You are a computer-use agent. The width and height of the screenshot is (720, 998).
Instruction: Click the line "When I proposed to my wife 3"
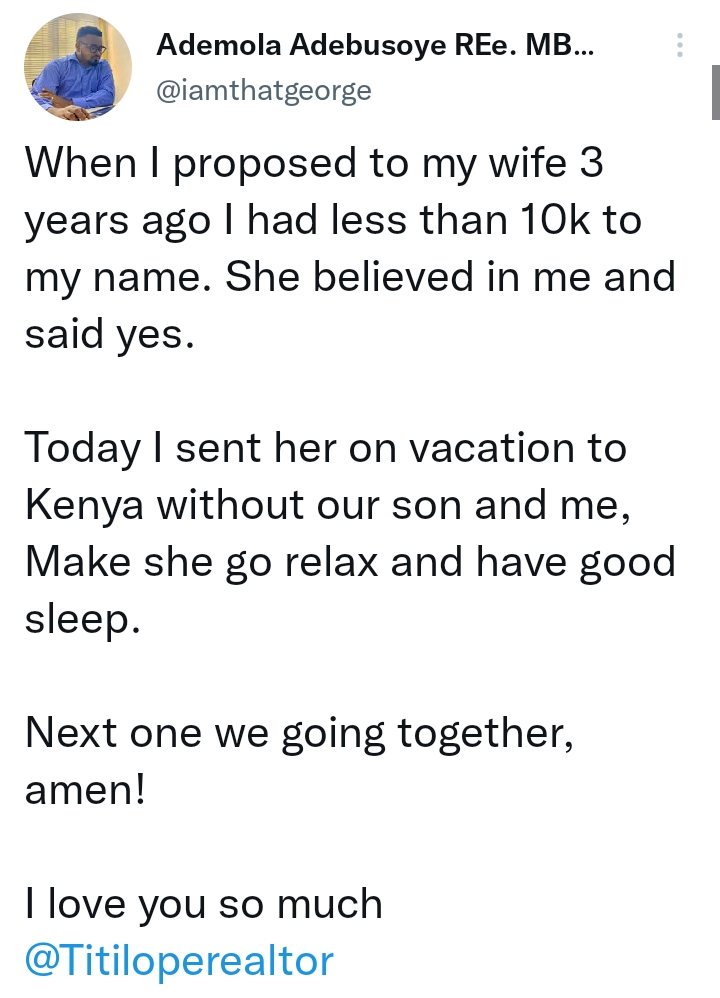pos(314,163)
